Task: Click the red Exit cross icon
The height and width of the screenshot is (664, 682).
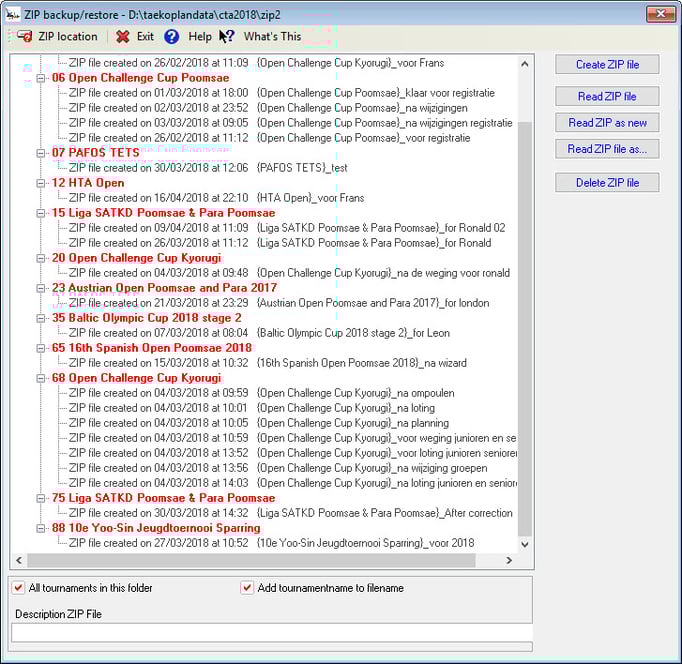Action: pos(123,37)
